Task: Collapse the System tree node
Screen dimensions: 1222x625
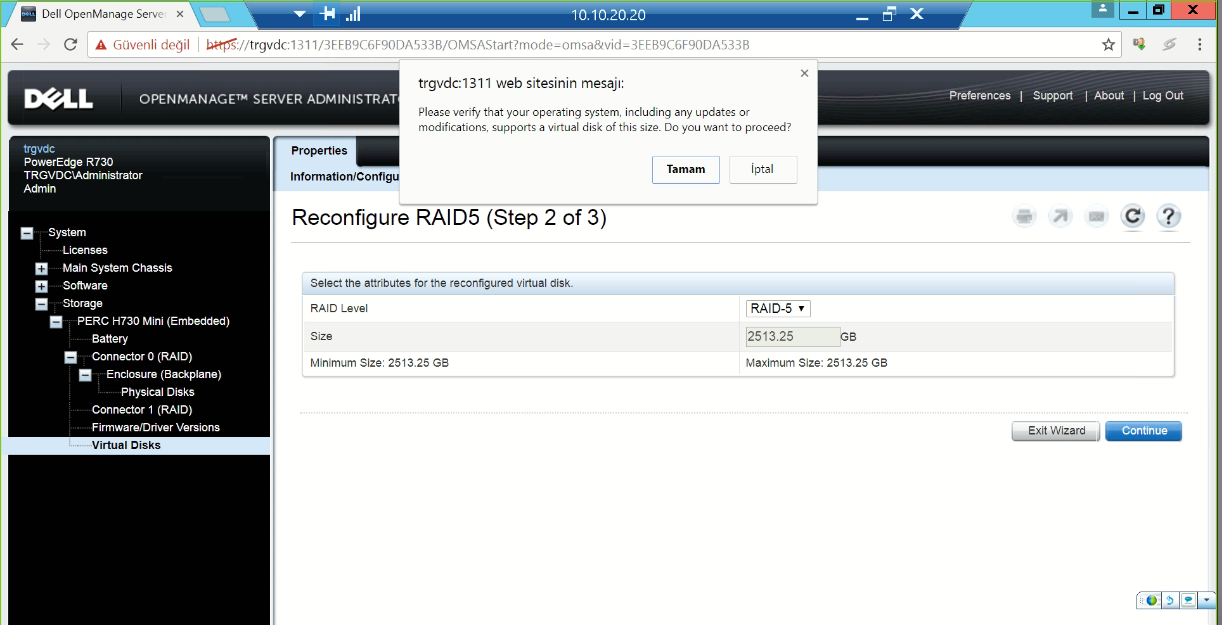Action: point(27,233)
